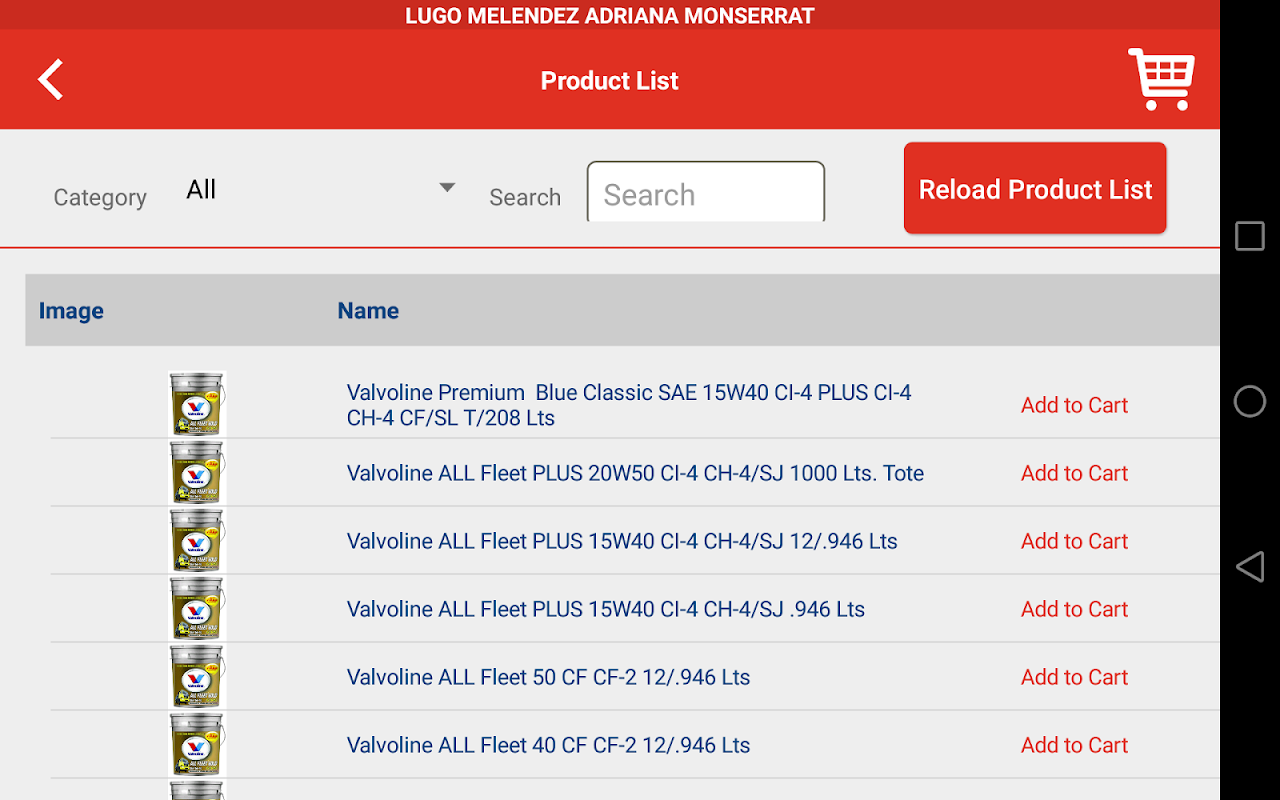Open thumbnail of ALL Fleet PLUS 15W40 SJ .946 Lts
1280x800 pixels.
197,609
